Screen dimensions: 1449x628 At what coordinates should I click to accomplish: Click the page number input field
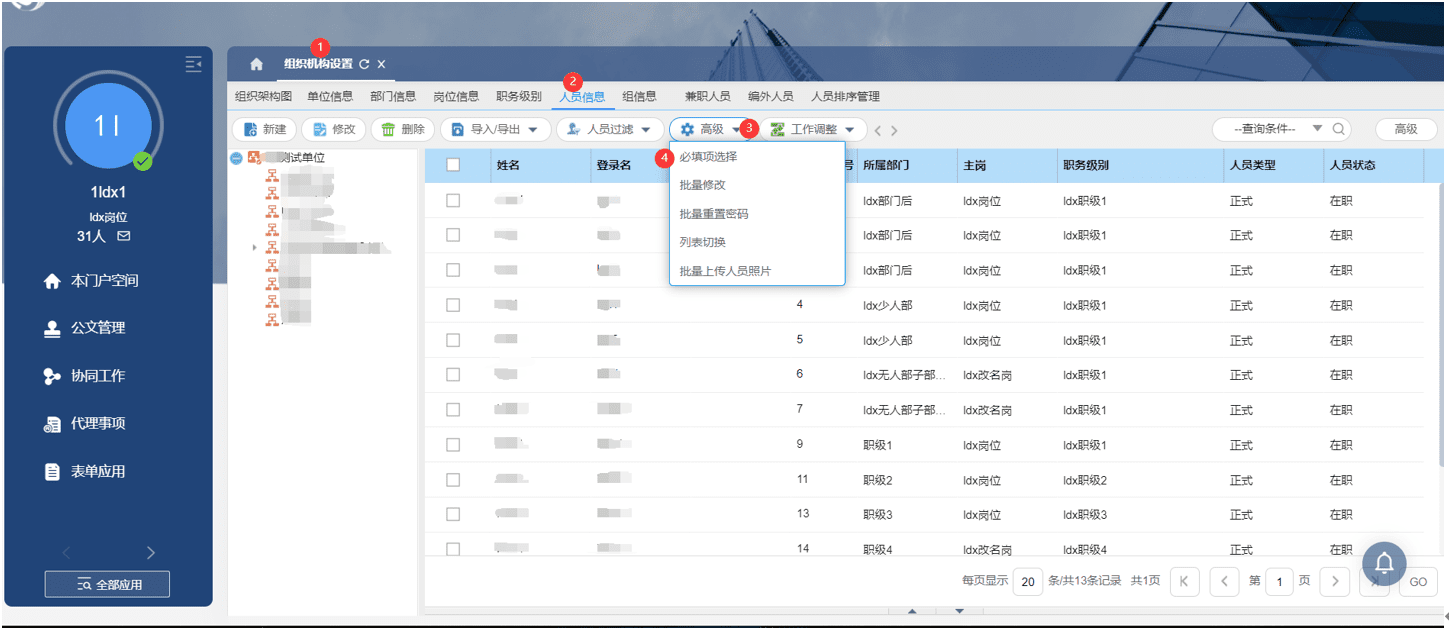(1279, 581)
